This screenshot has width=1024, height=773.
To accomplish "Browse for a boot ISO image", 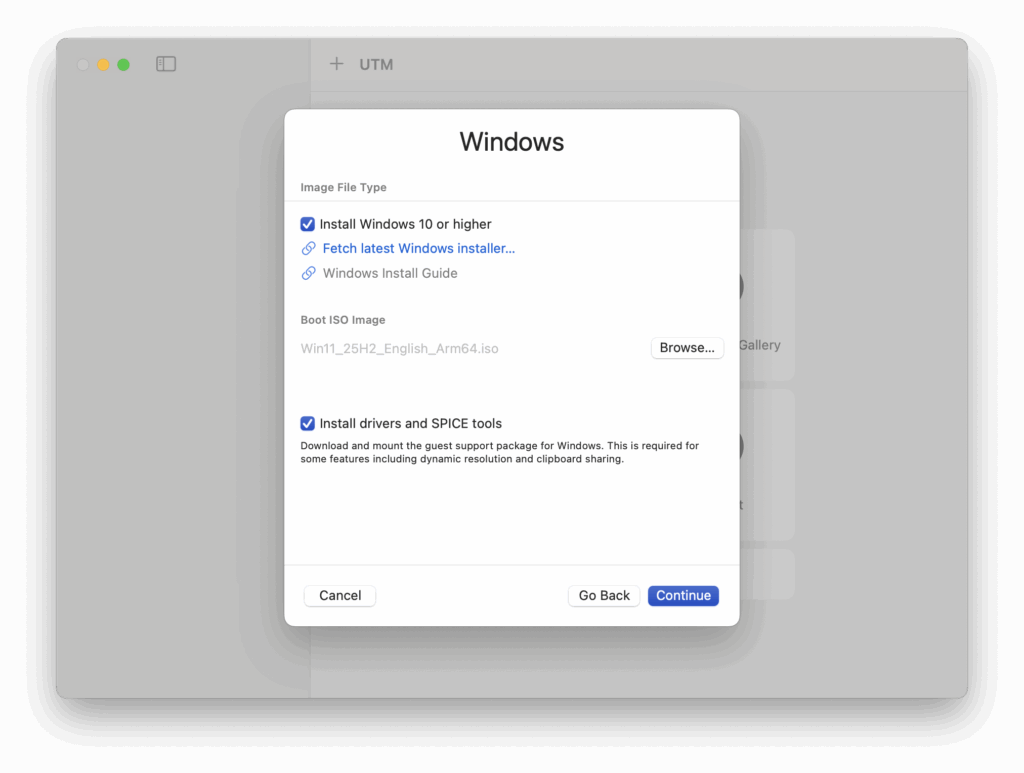I will pyautogui.click(x=687, y=348).
